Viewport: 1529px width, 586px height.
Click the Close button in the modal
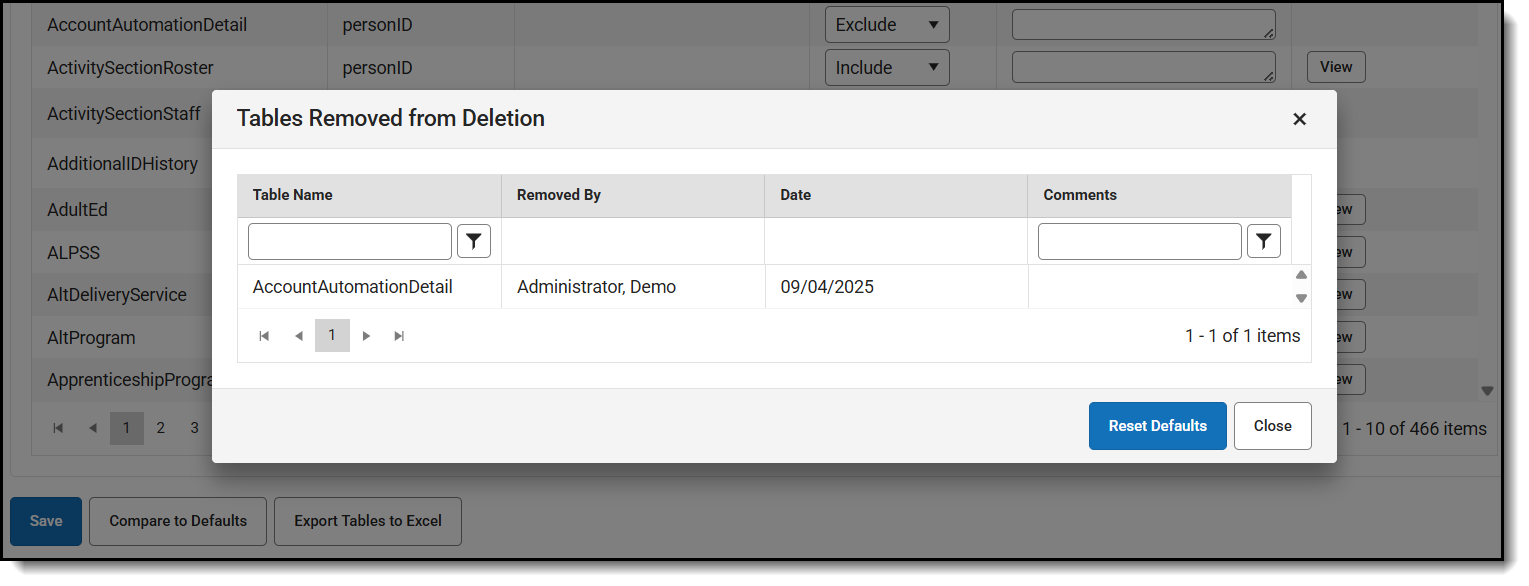tap(1272, 425)
